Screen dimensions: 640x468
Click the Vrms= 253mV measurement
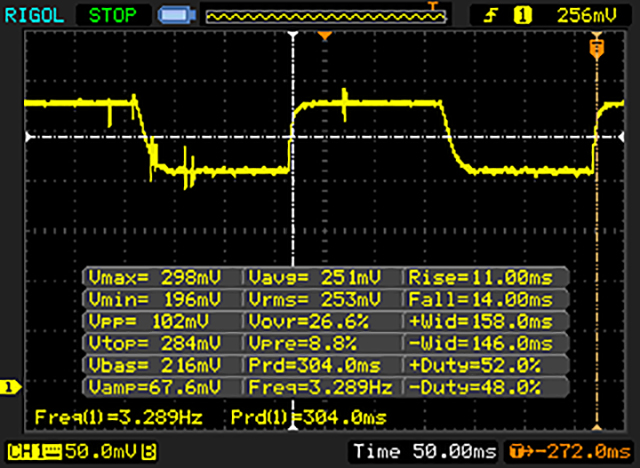click(x=315, y=300)
